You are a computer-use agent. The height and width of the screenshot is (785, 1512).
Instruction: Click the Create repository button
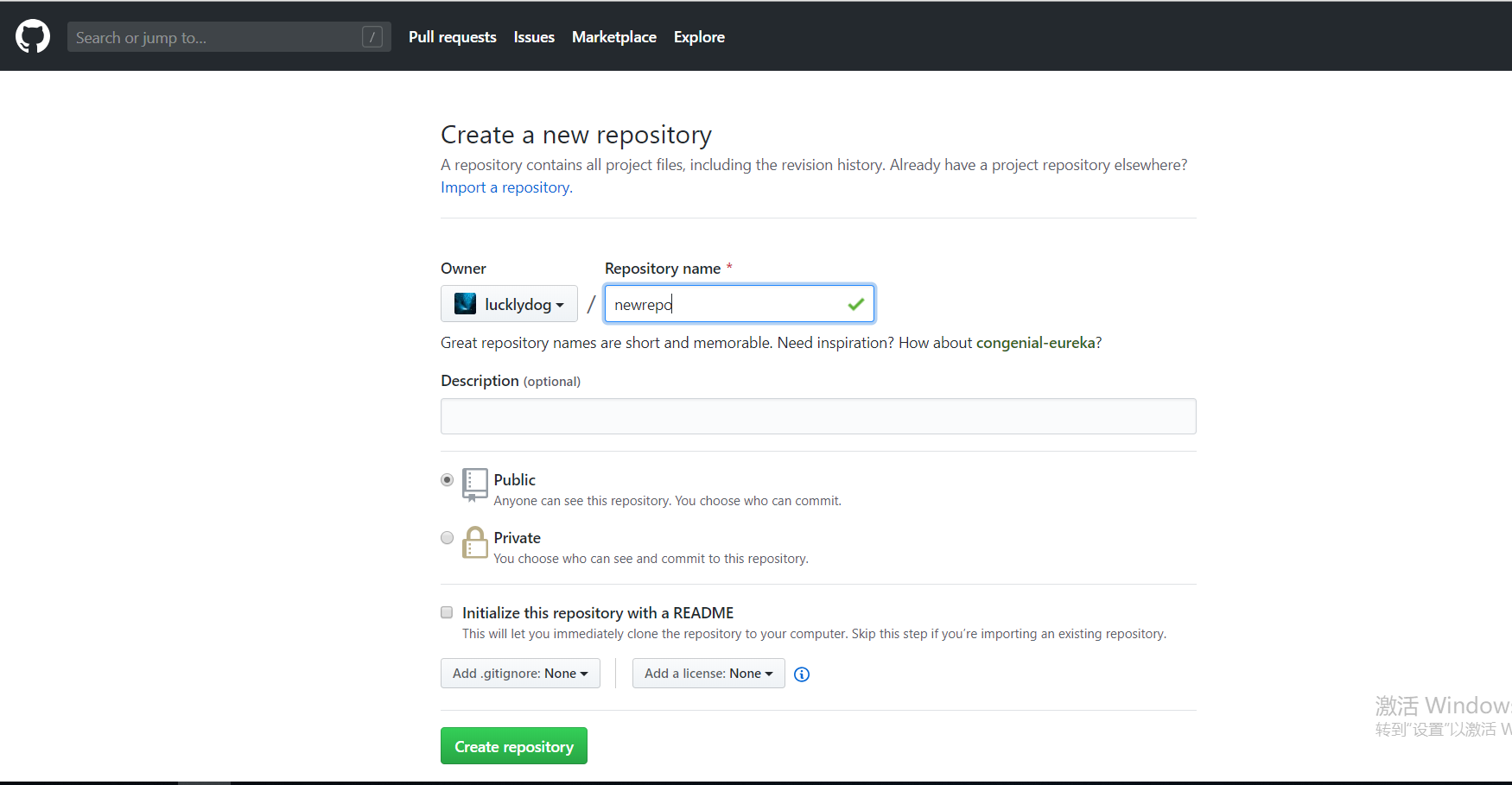pos(514,746)
